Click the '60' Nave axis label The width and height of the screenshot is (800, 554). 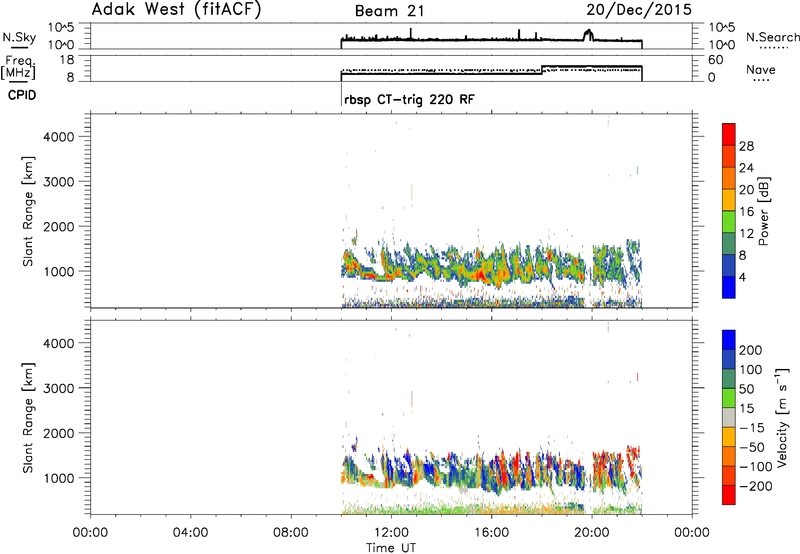click(x=715, y=60)
